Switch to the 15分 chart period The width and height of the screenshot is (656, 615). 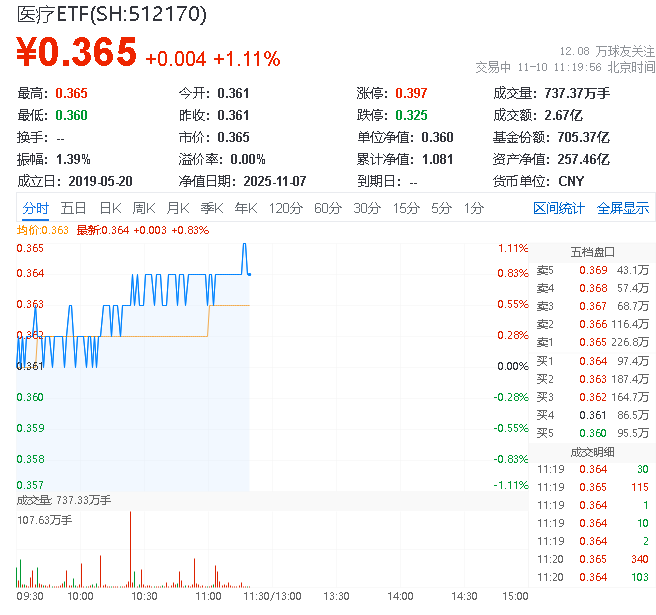coord(406,208)
